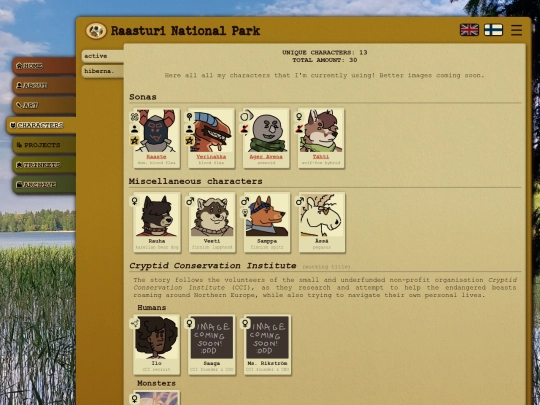Click Ager Avena's portrait image
The height and width of the screenshot is (405, 540).
click(267, 132)
